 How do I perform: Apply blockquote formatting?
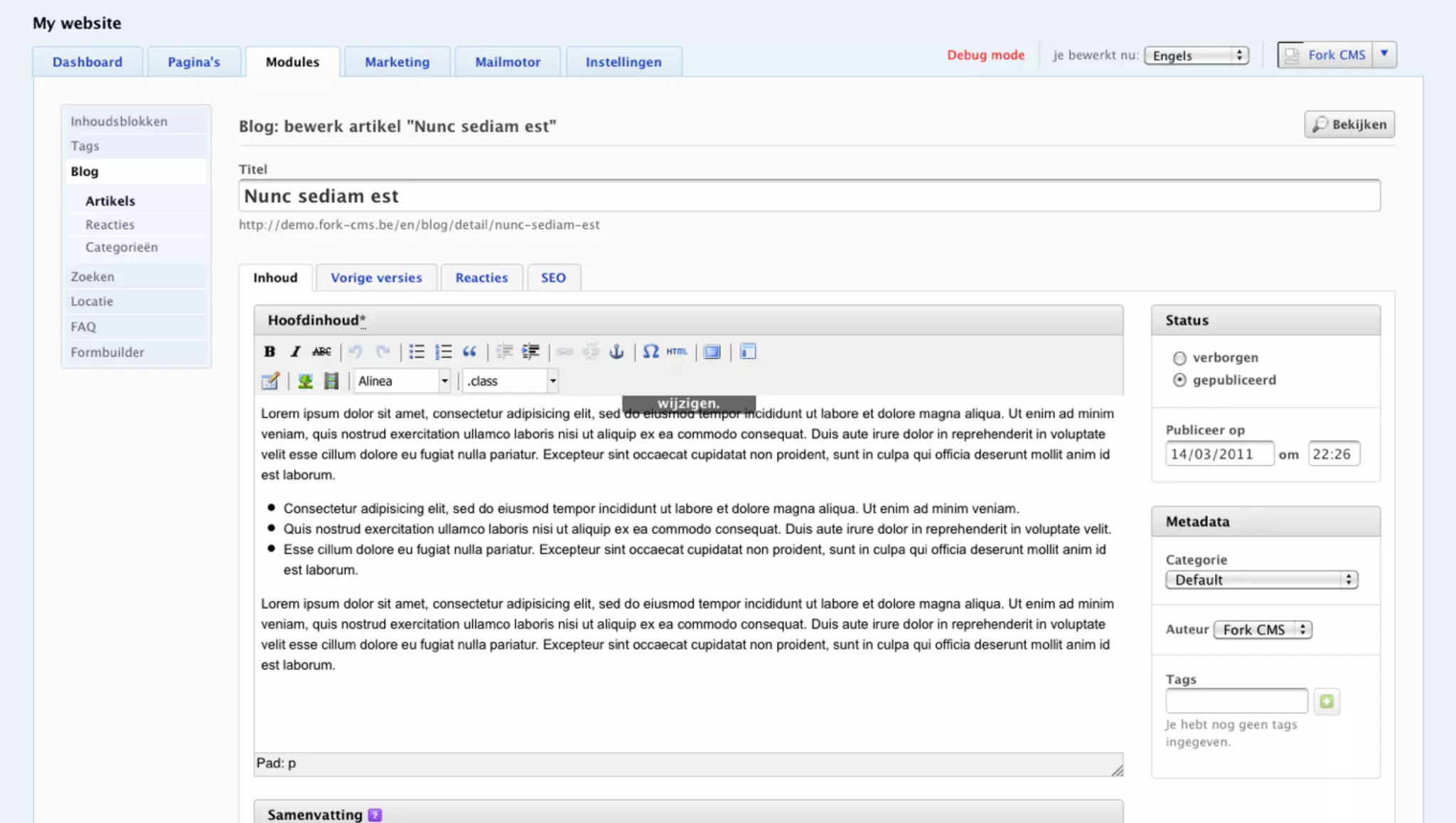[x=469, y=351]
